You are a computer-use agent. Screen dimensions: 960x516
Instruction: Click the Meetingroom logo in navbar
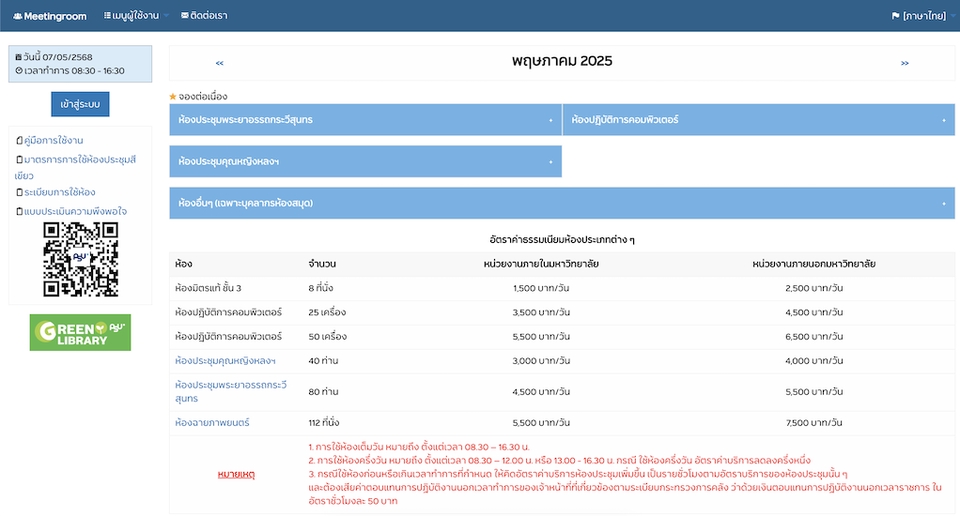point(50,16)
